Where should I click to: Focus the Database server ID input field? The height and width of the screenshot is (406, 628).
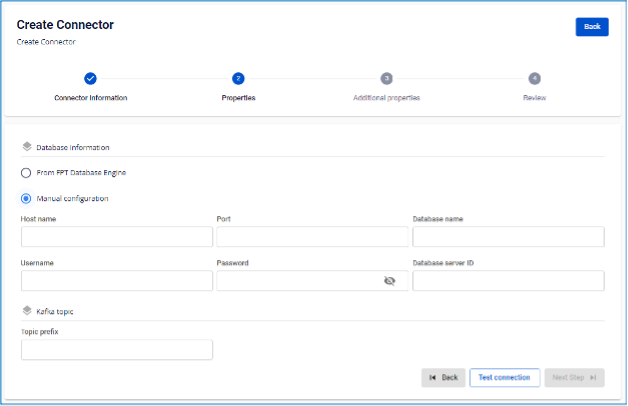[508, 281]
